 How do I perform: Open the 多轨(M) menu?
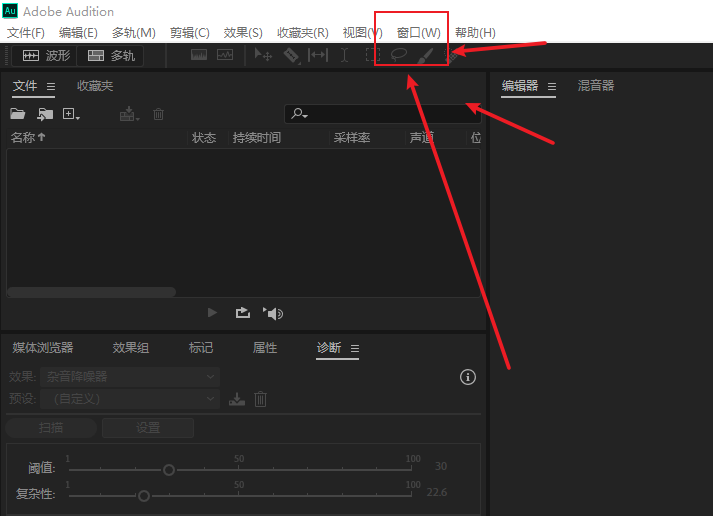[x=134, y=33]
